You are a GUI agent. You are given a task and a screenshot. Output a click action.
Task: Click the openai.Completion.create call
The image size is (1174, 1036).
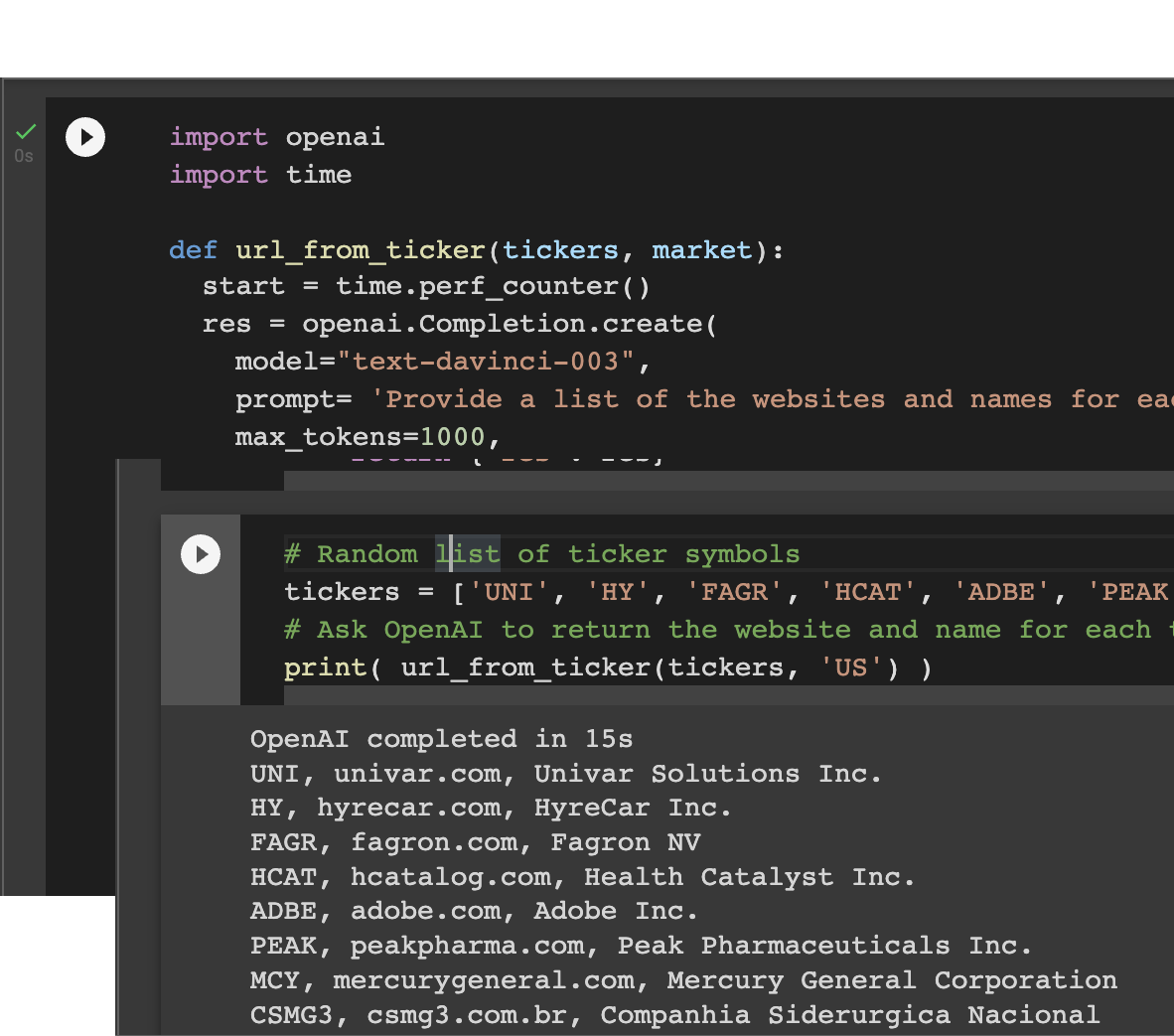[508, 325]
